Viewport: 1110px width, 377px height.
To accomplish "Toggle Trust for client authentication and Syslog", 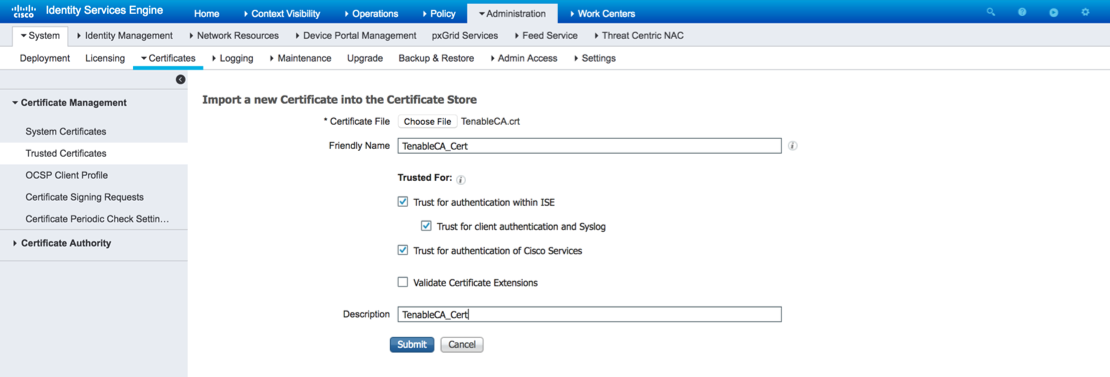I will (426, 227).
